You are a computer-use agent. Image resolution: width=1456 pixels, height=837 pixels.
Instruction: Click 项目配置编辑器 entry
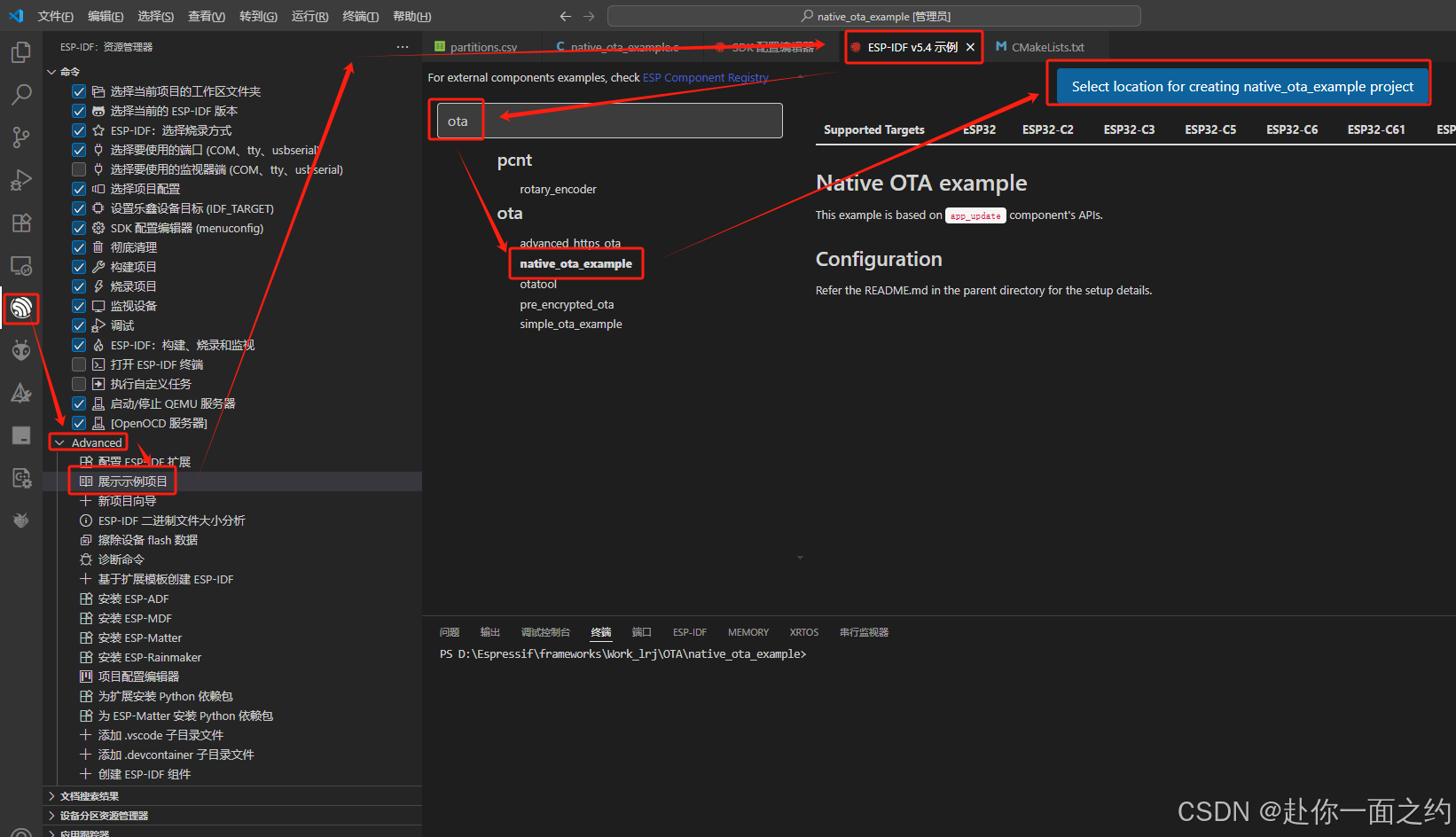click(138, 677)
